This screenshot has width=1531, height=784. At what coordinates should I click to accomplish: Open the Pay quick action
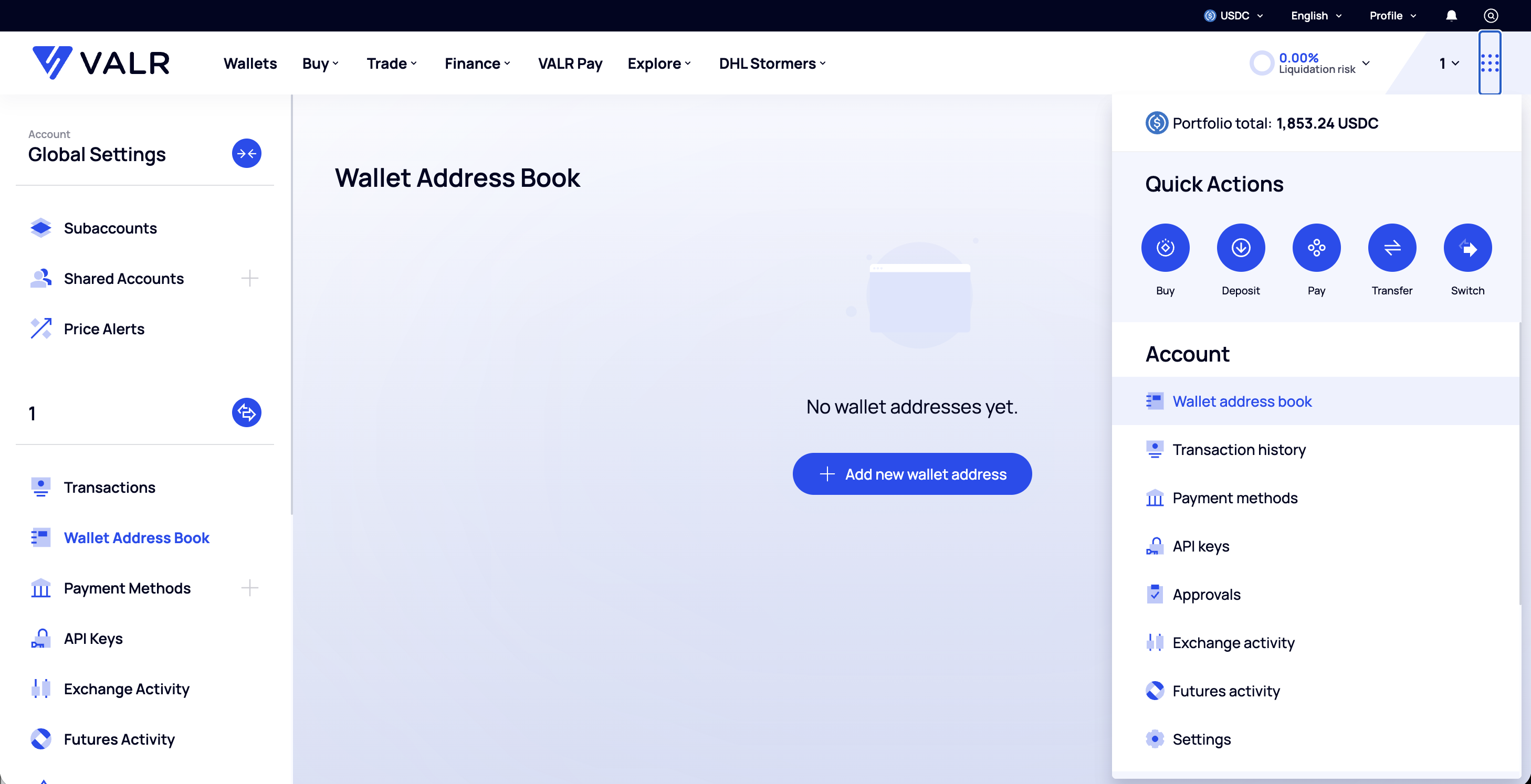coord(1316,248)
